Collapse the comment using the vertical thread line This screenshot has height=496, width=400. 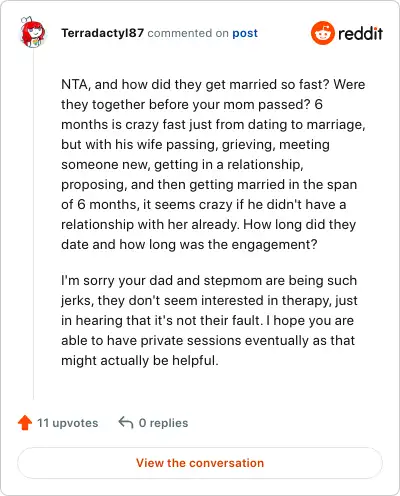[x=33, y=223]
